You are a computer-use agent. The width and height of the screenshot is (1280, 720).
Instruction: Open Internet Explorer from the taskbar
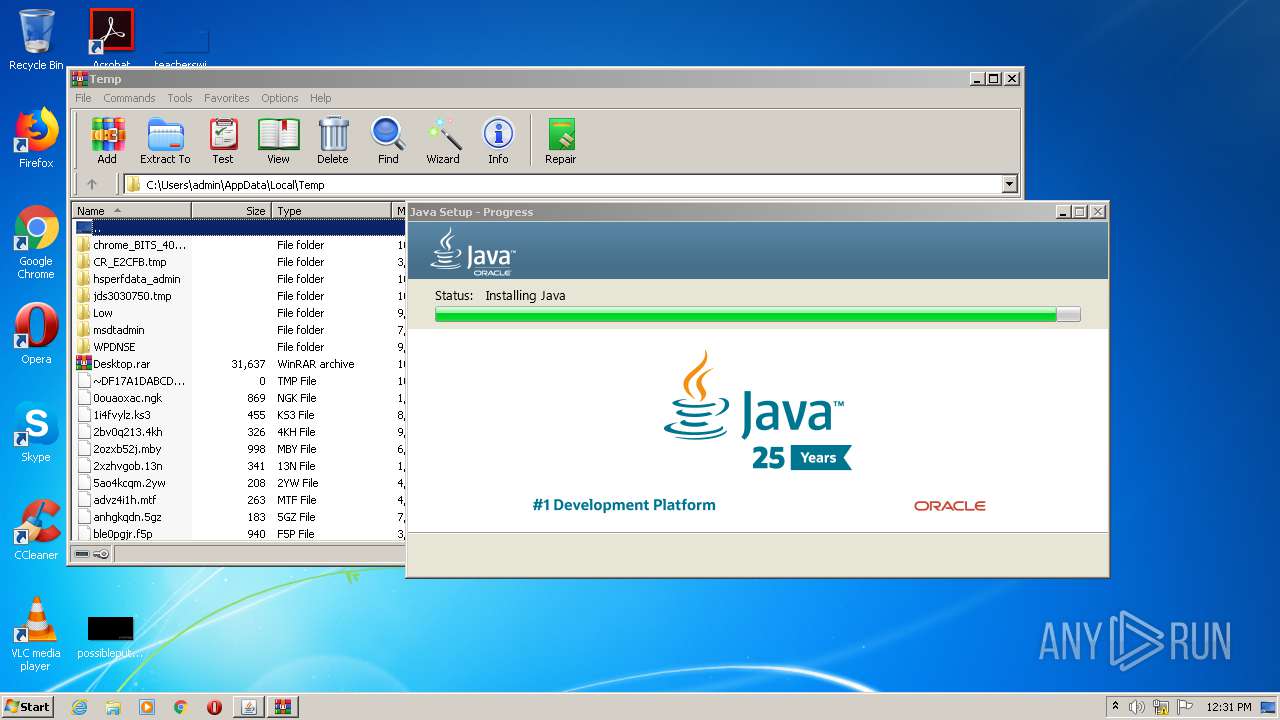(x=79, y=707)
